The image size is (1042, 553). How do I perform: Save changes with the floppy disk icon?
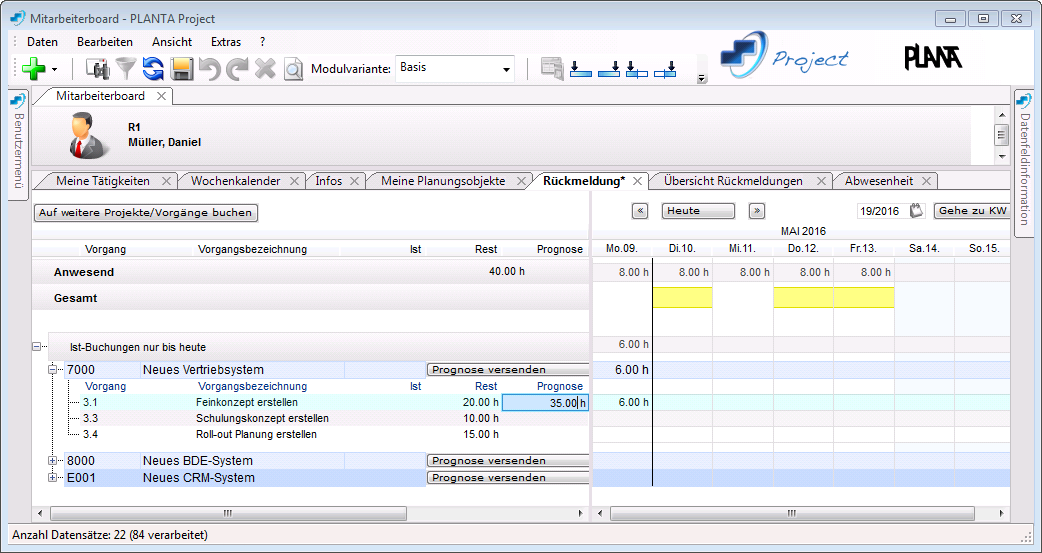click(x=182, y=69)
